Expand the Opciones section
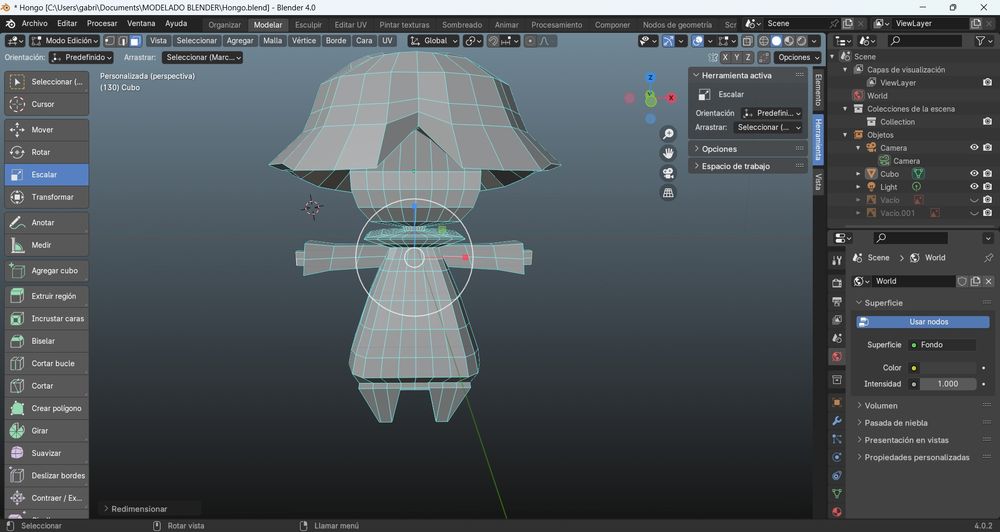The height and width of the screenshot is (532, 1000). pyautogui.click(x=719, y=149)
